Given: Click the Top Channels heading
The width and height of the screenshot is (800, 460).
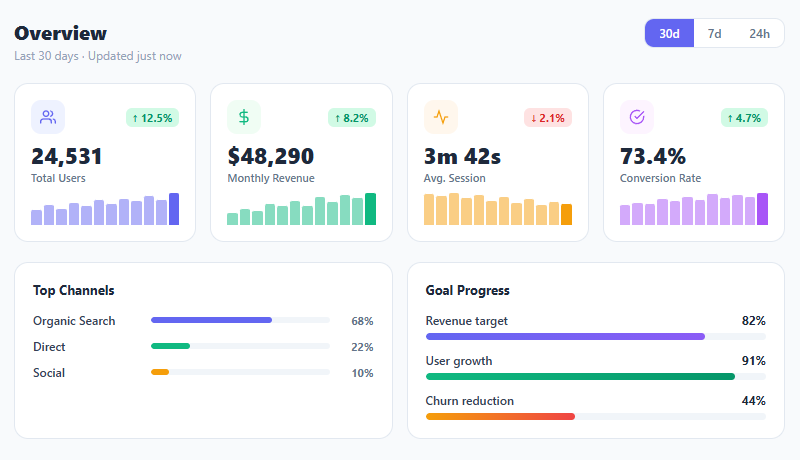Looking at the screenshot, I should click(x=73, y=290).
